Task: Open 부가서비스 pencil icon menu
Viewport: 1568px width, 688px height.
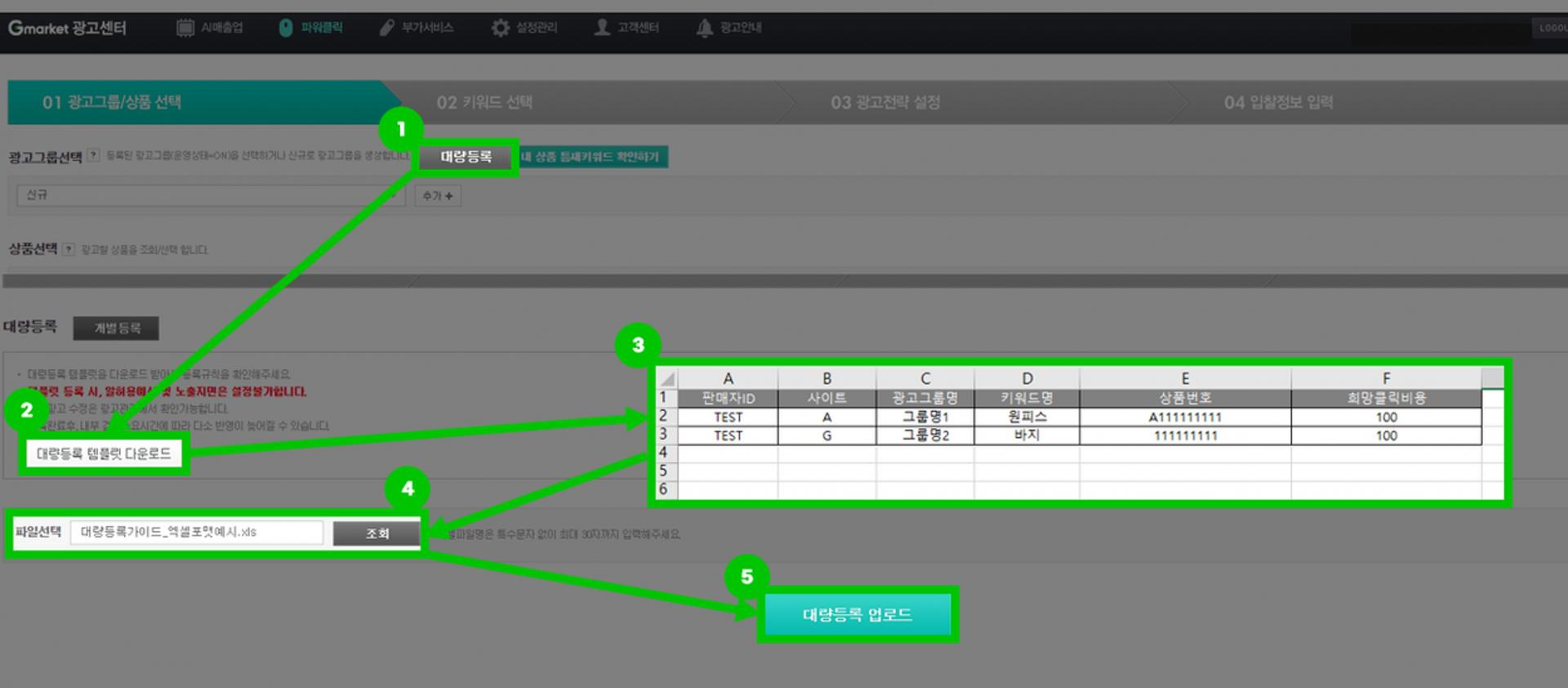Action: coord(386,28)
